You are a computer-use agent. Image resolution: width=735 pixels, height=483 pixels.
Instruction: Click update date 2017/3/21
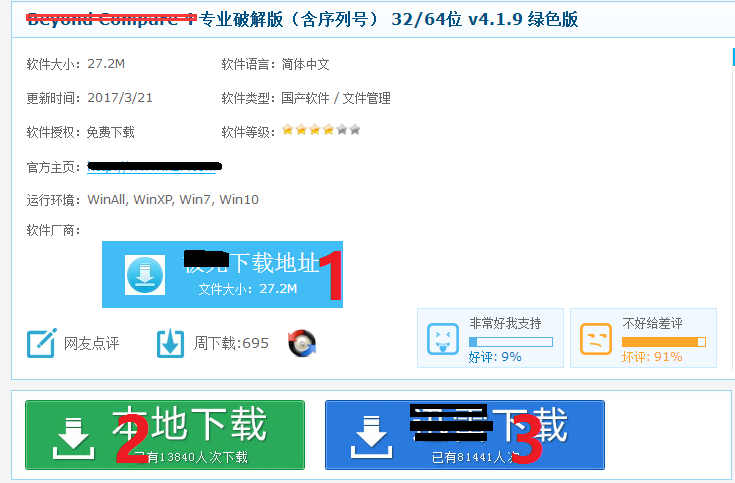[x=120, y=98]
